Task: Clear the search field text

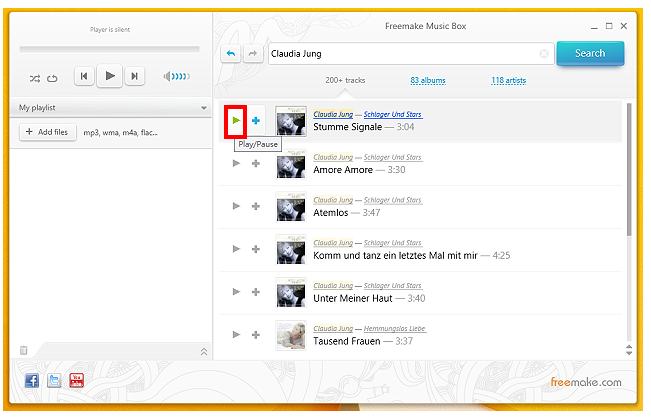Action: coord(544,54)
